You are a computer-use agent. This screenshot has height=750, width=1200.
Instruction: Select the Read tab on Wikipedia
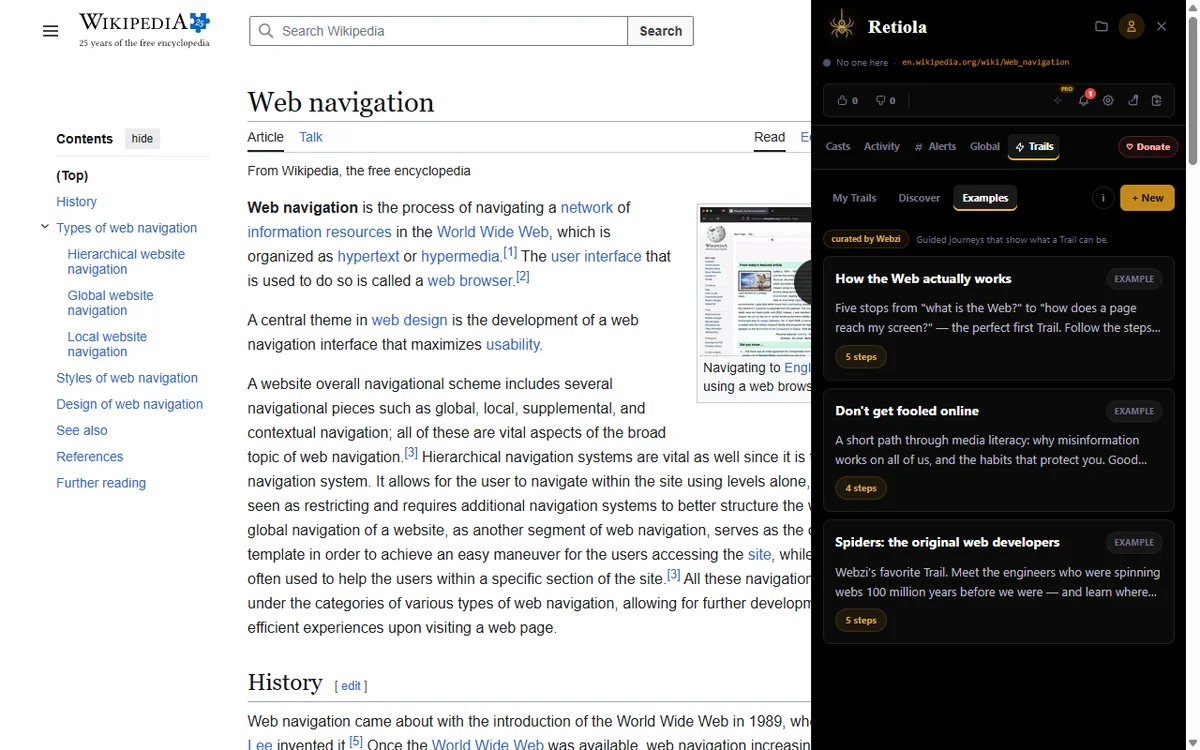(769, 137)
